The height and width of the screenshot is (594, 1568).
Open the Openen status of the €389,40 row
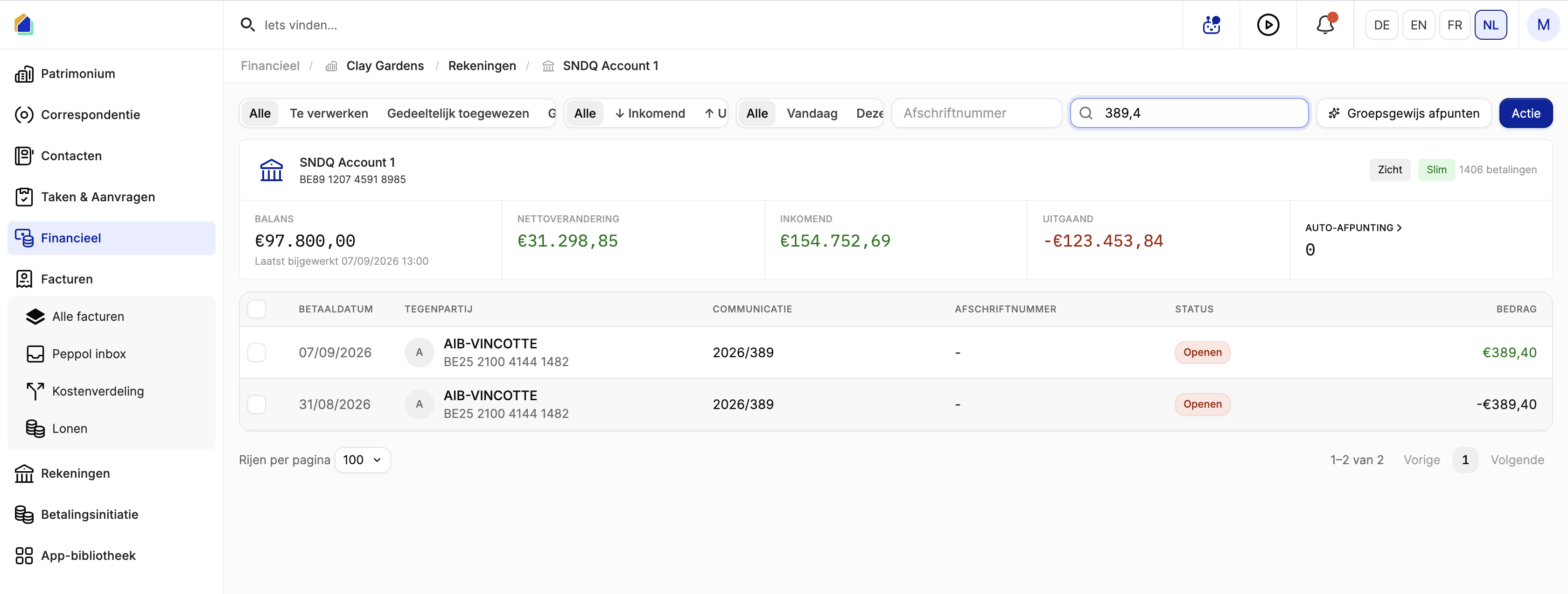[x=1202, y=353]
